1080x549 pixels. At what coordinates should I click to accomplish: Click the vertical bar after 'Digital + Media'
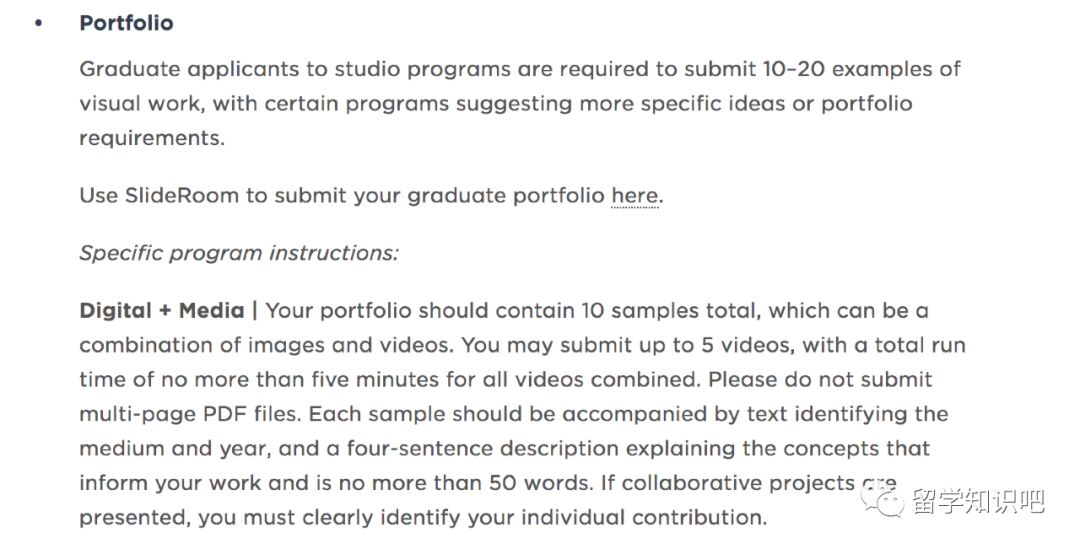[x=255, y=311]
